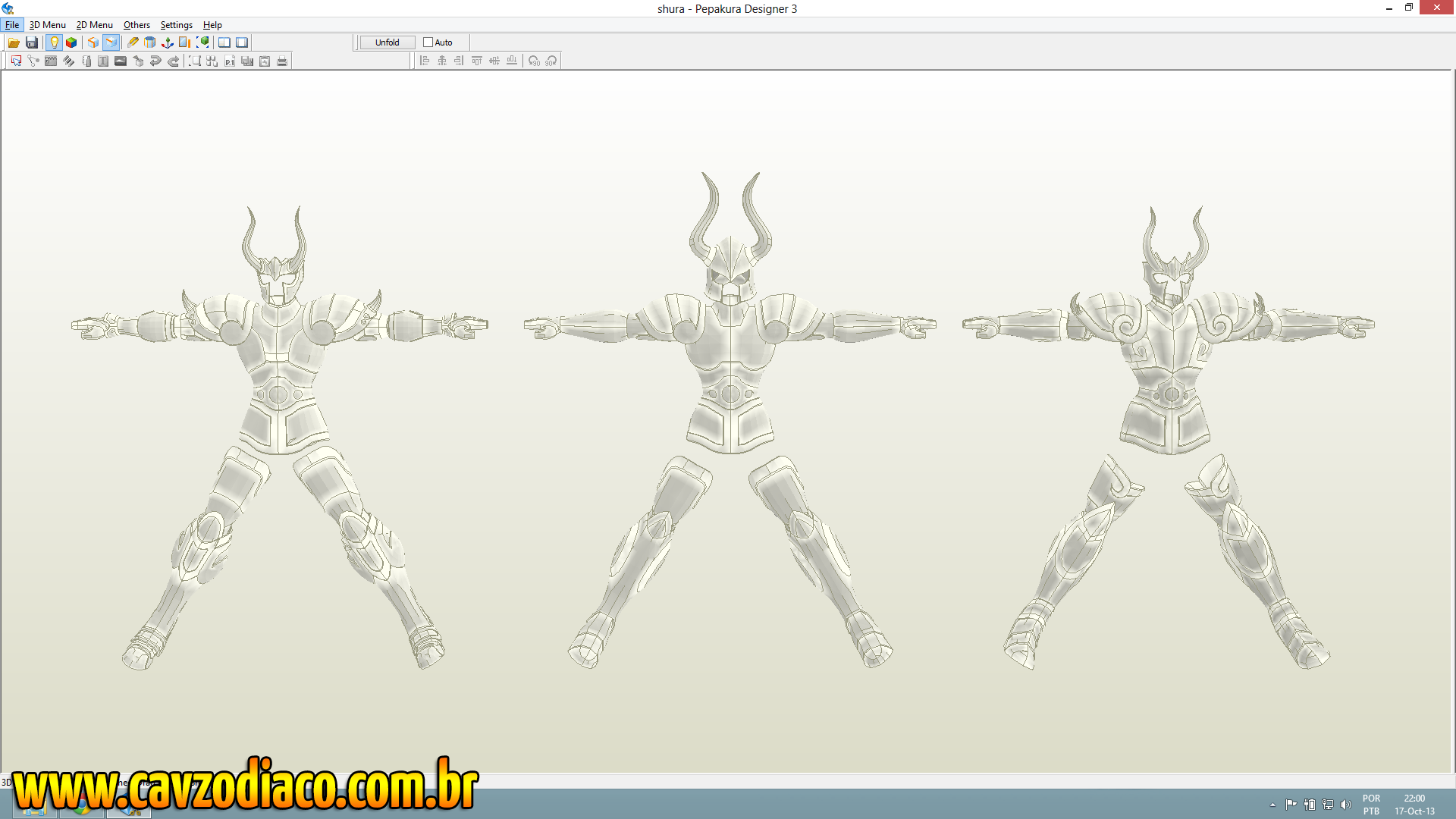Enable the Auto checkbox
Image resolution: width=1456 pixels, height=819 pixels.
point(428,42)
